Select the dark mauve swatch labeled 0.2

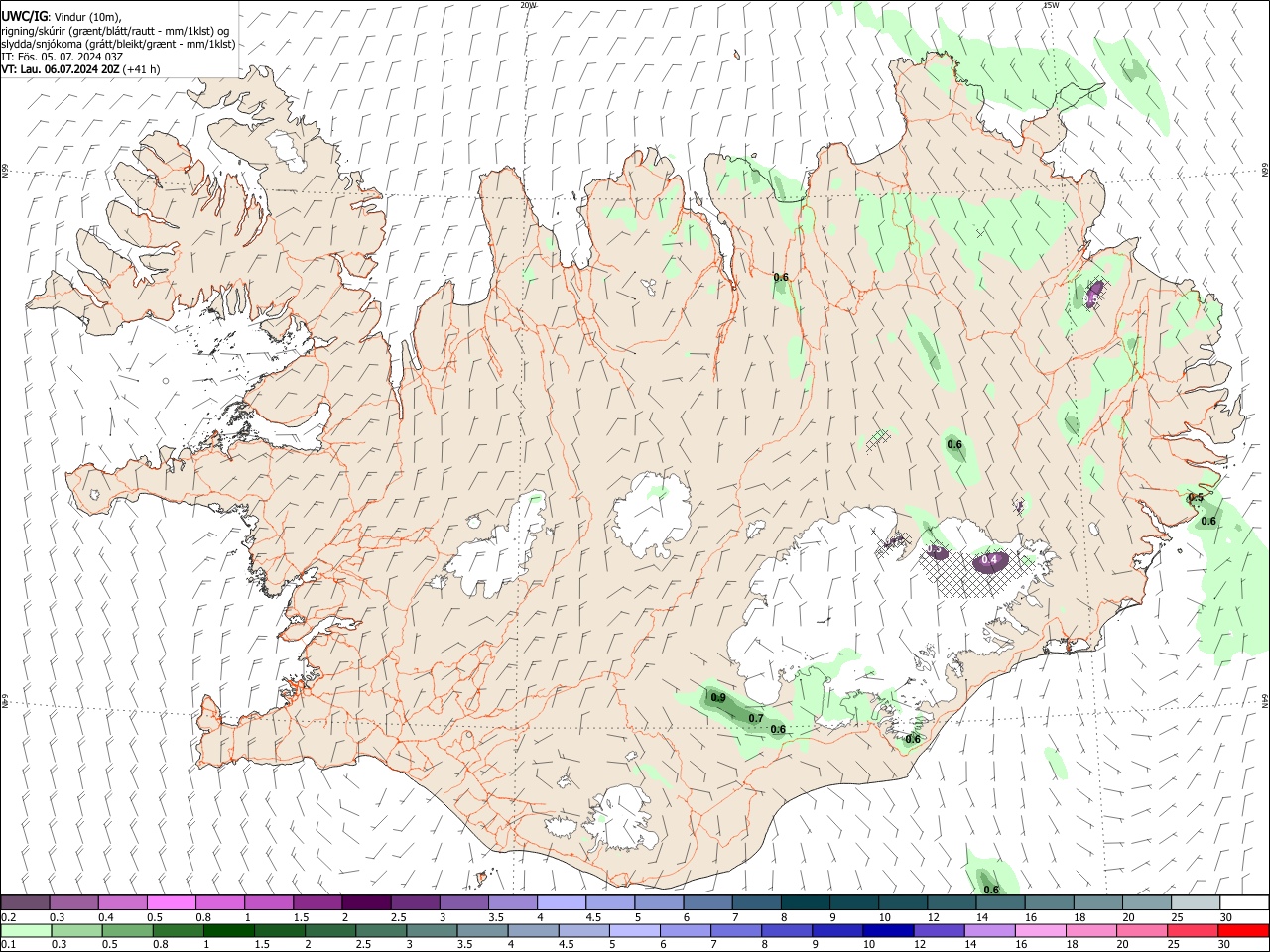pos(25,902)
